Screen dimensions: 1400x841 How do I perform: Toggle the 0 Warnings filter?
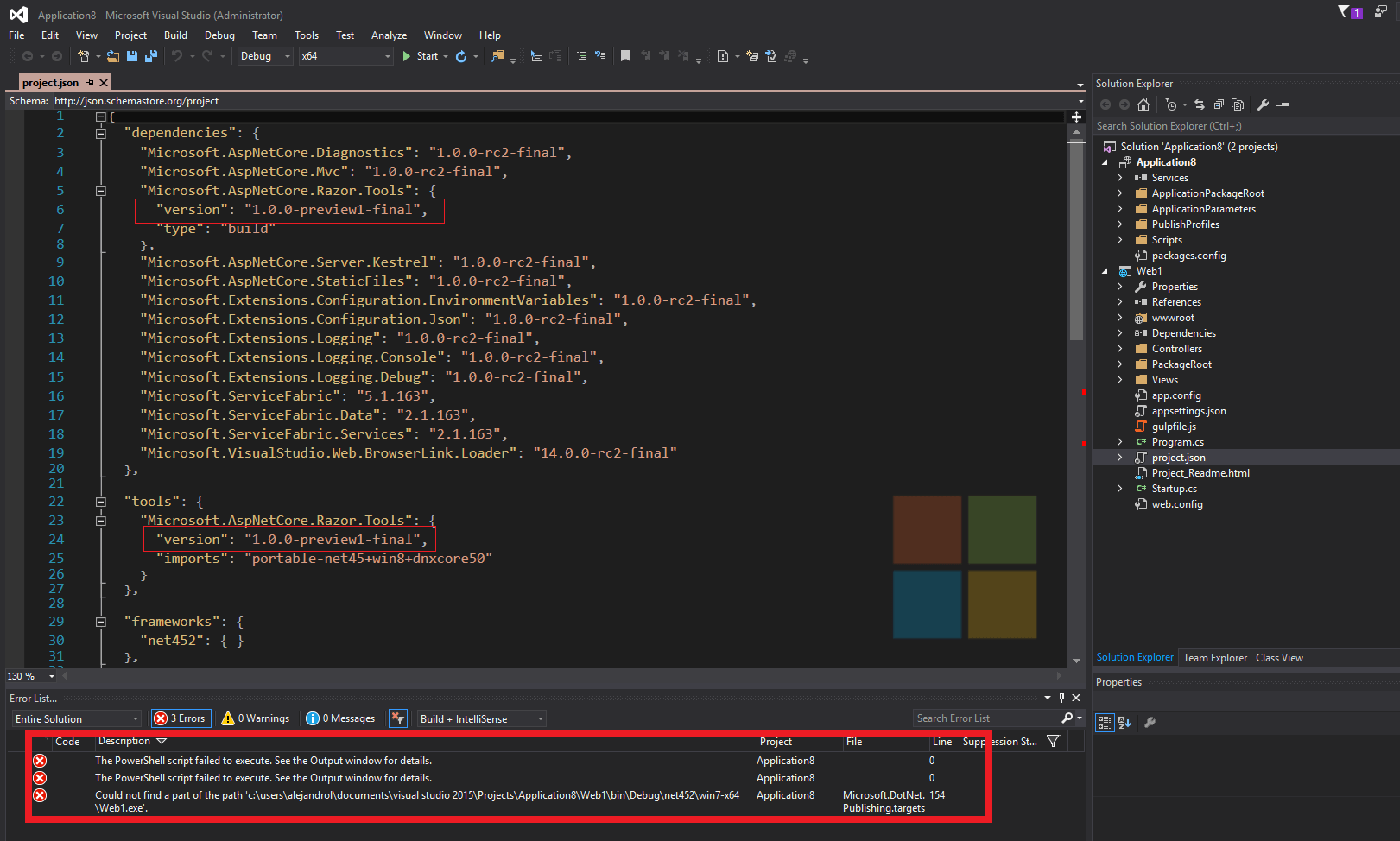(x=256, y=718)
